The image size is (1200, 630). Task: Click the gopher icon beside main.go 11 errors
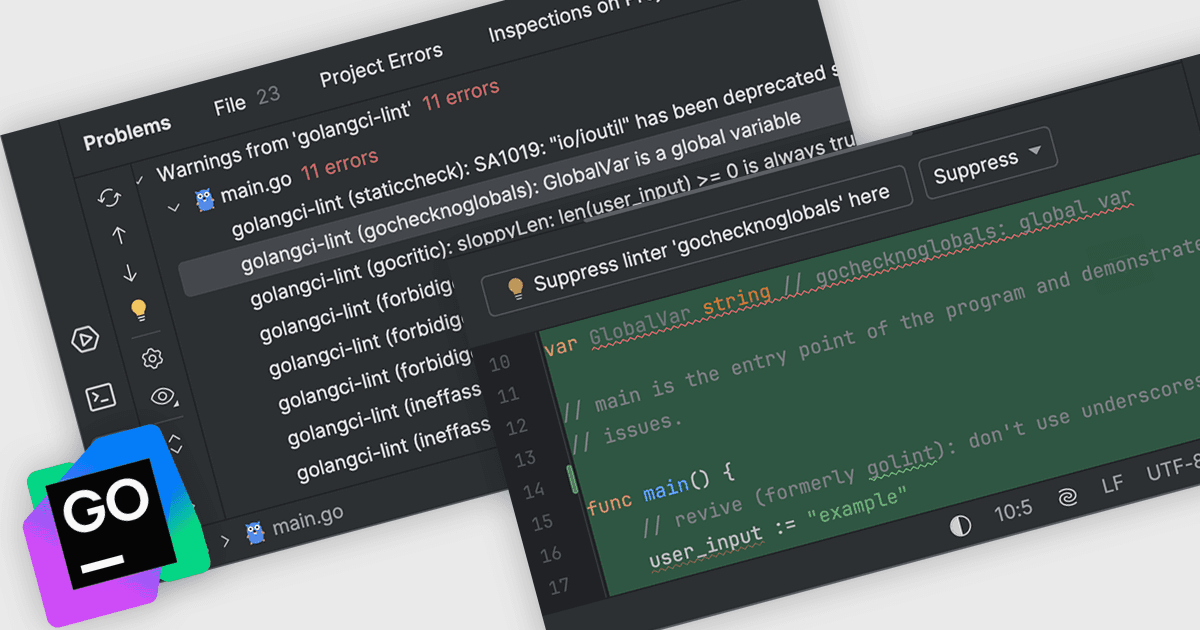pos(205,199)
